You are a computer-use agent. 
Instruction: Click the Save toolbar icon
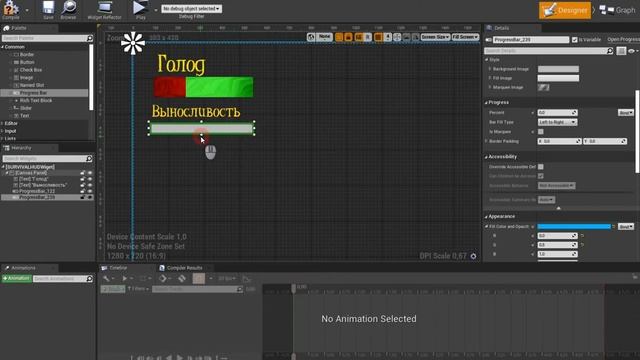point(48,10)
